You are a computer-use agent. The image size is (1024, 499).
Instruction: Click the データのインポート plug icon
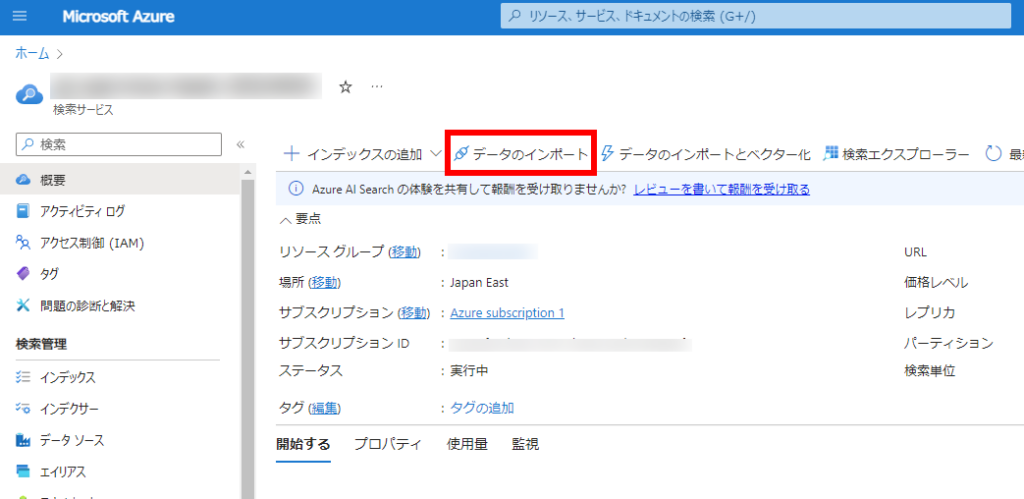(x=461, y=154)
